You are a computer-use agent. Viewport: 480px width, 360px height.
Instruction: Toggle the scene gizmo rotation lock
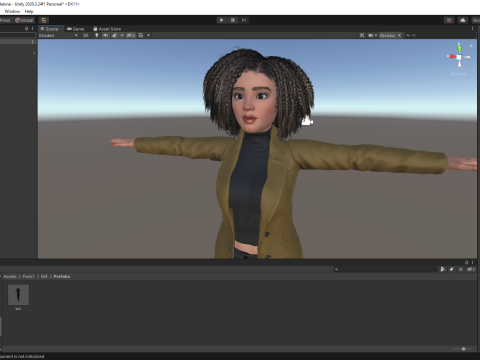pyautogui.click(x=471, y=46)
